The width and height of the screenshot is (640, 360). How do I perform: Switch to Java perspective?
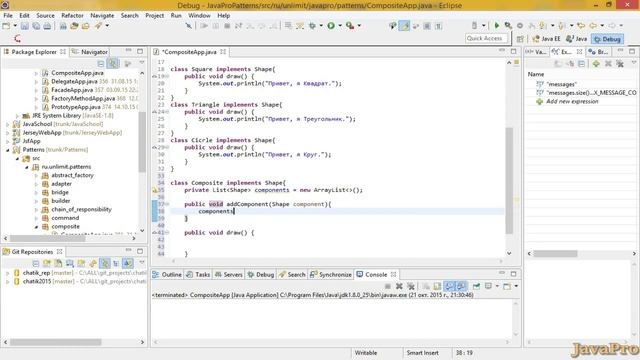pyautogui.click(x=577, y=39)
